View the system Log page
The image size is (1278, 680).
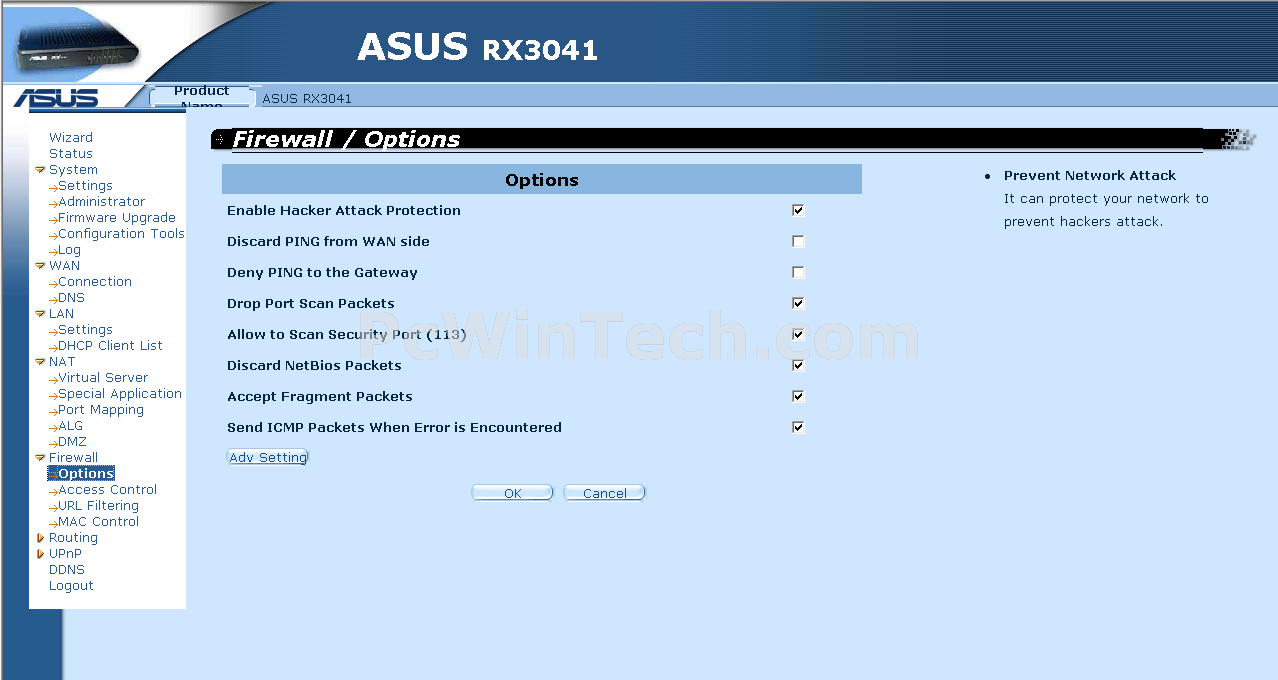(69, 250)
